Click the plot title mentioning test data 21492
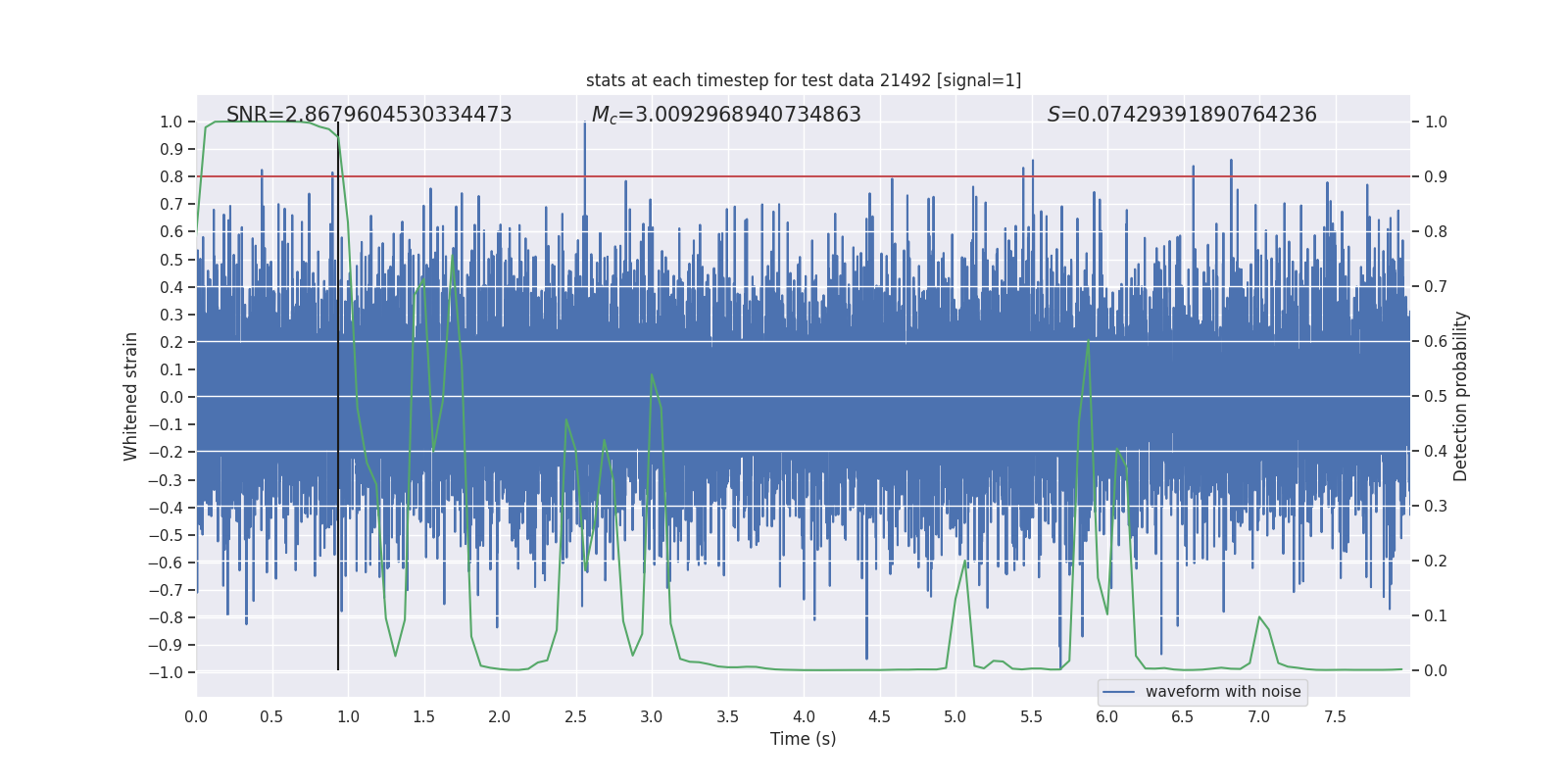Viewport: 1568px width, 784px height. pos(804,80)
